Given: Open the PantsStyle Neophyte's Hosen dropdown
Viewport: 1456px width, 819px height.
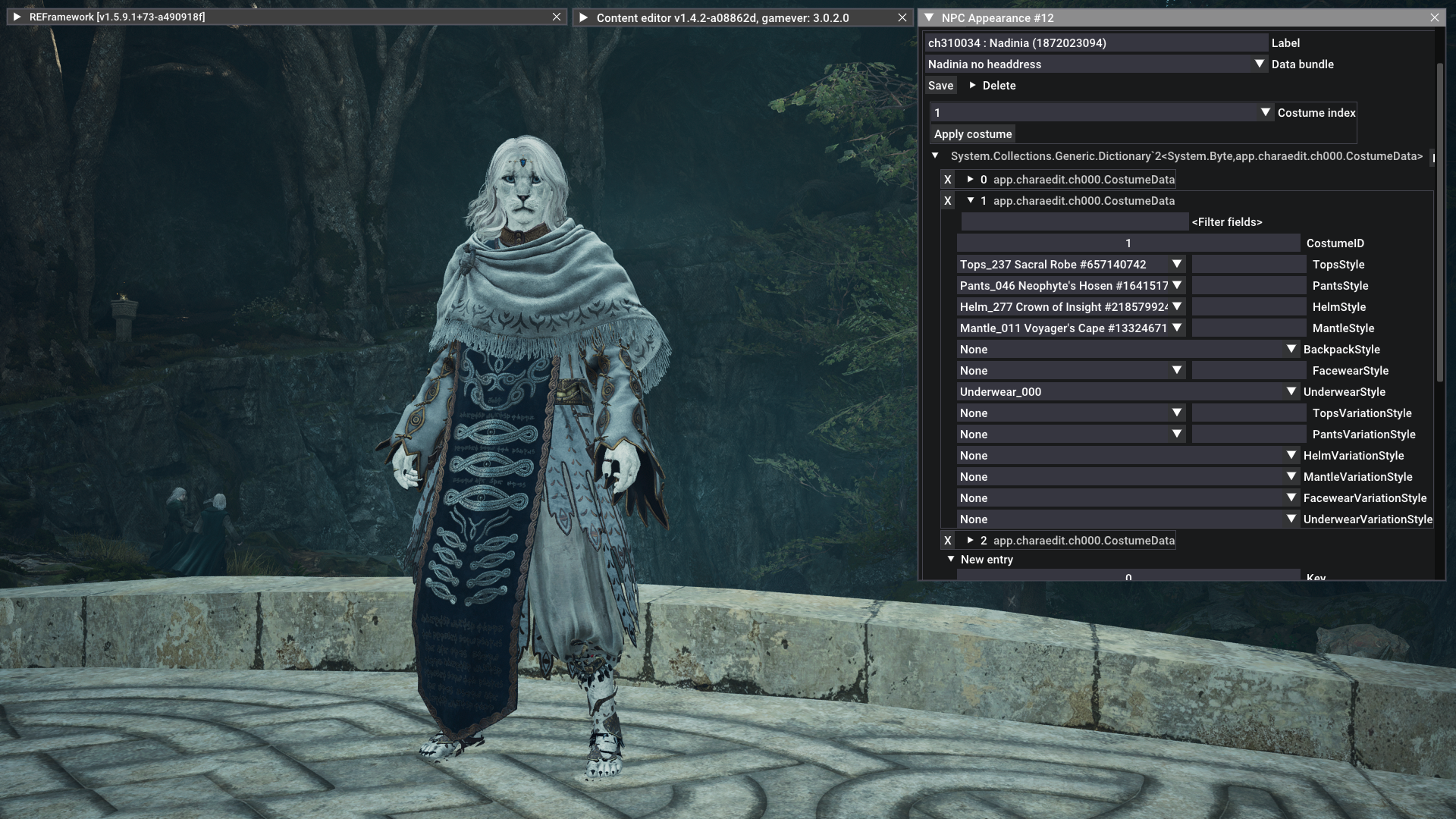Looking at the screenshot, I should tap(1072, 286).
